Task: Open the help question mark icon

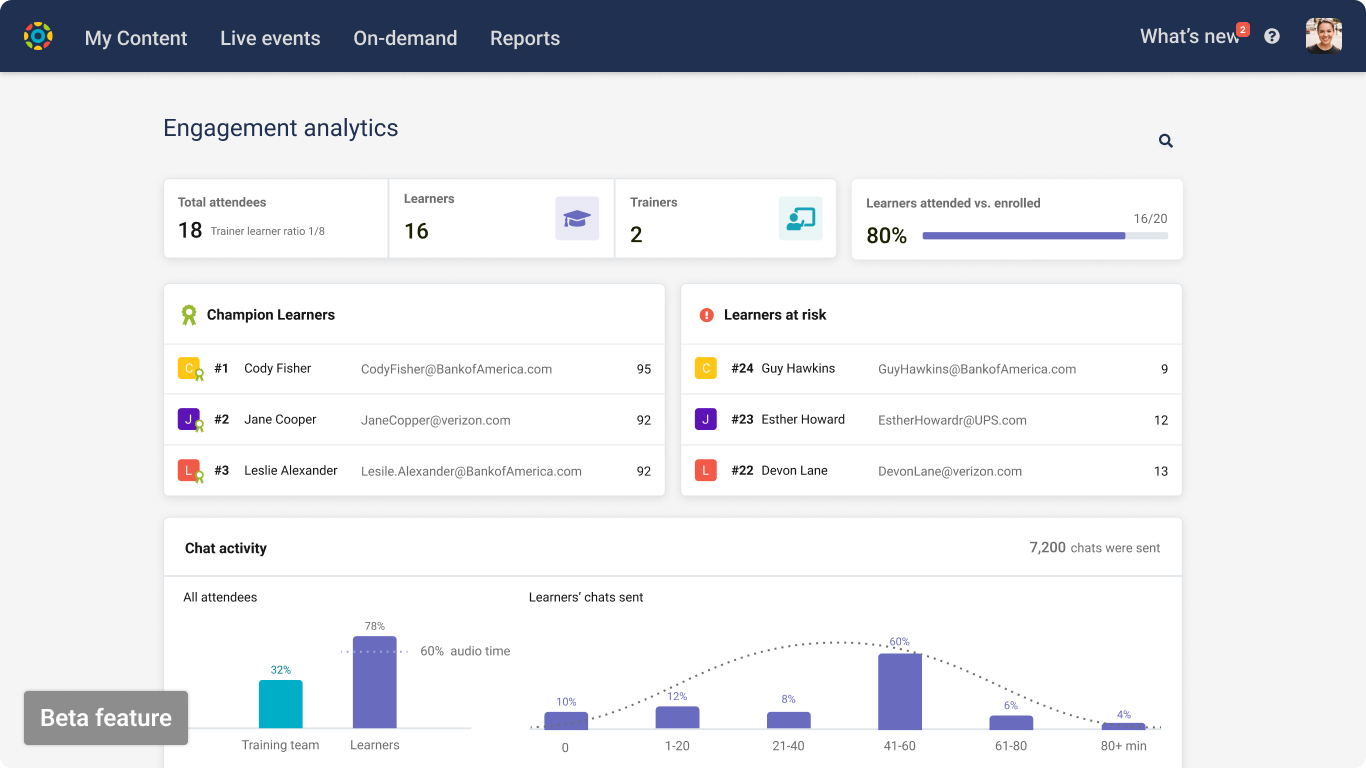Action: [x=1272, y=37]
